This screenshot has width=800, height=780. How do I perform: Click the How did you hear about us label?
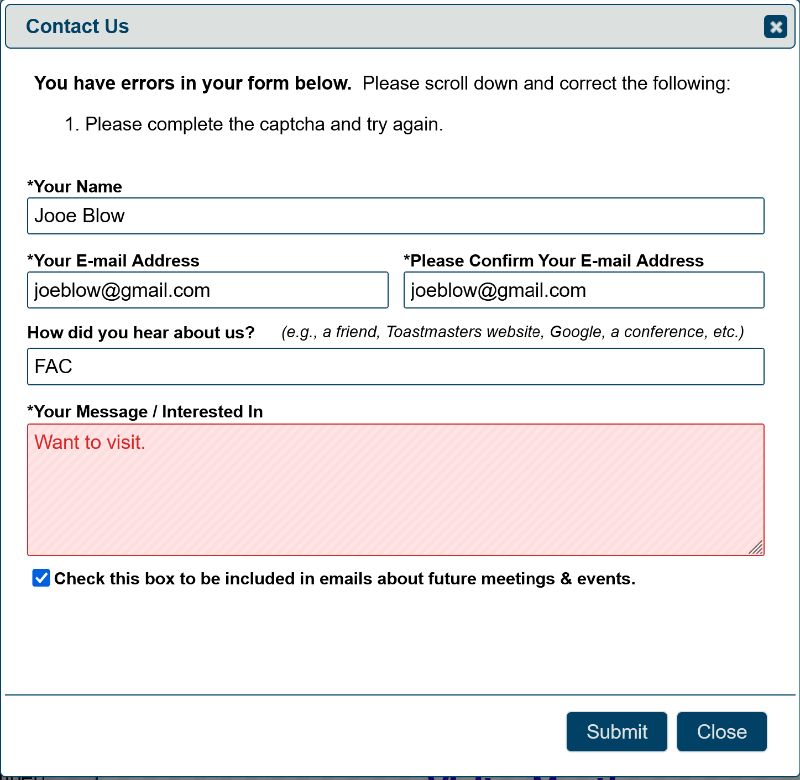[x=141, y=332]
